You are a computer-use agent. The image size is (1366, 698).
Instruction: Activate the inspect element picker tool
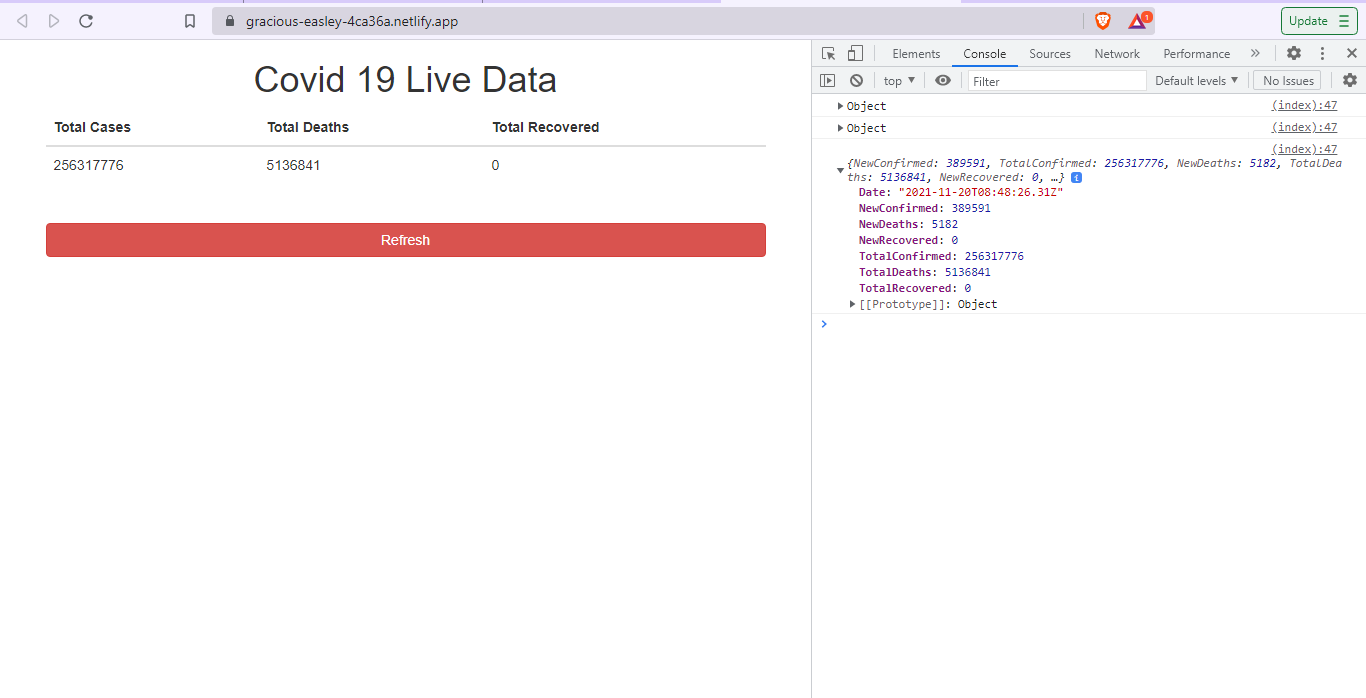(x=828, y=54)
